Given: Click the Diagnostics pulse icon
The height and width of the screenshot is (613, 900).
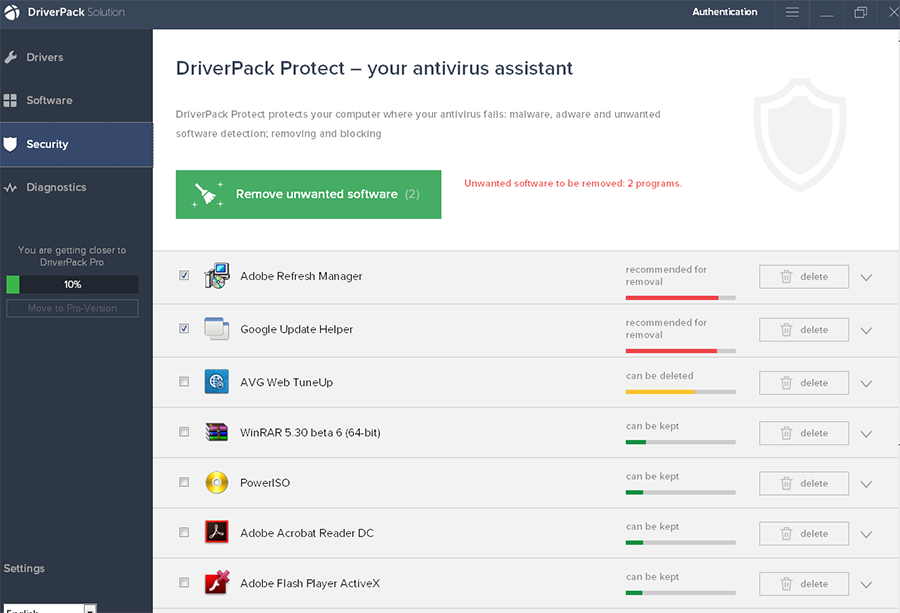Looking at the screenshot, I should [10, 188].
